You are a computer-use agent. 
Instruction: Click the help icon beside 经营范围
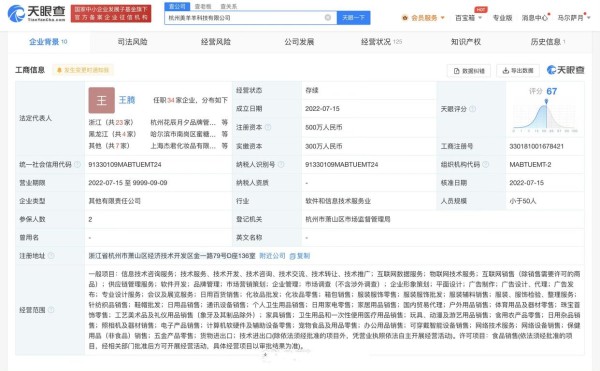pyautogui.click(x=51, y=310)
